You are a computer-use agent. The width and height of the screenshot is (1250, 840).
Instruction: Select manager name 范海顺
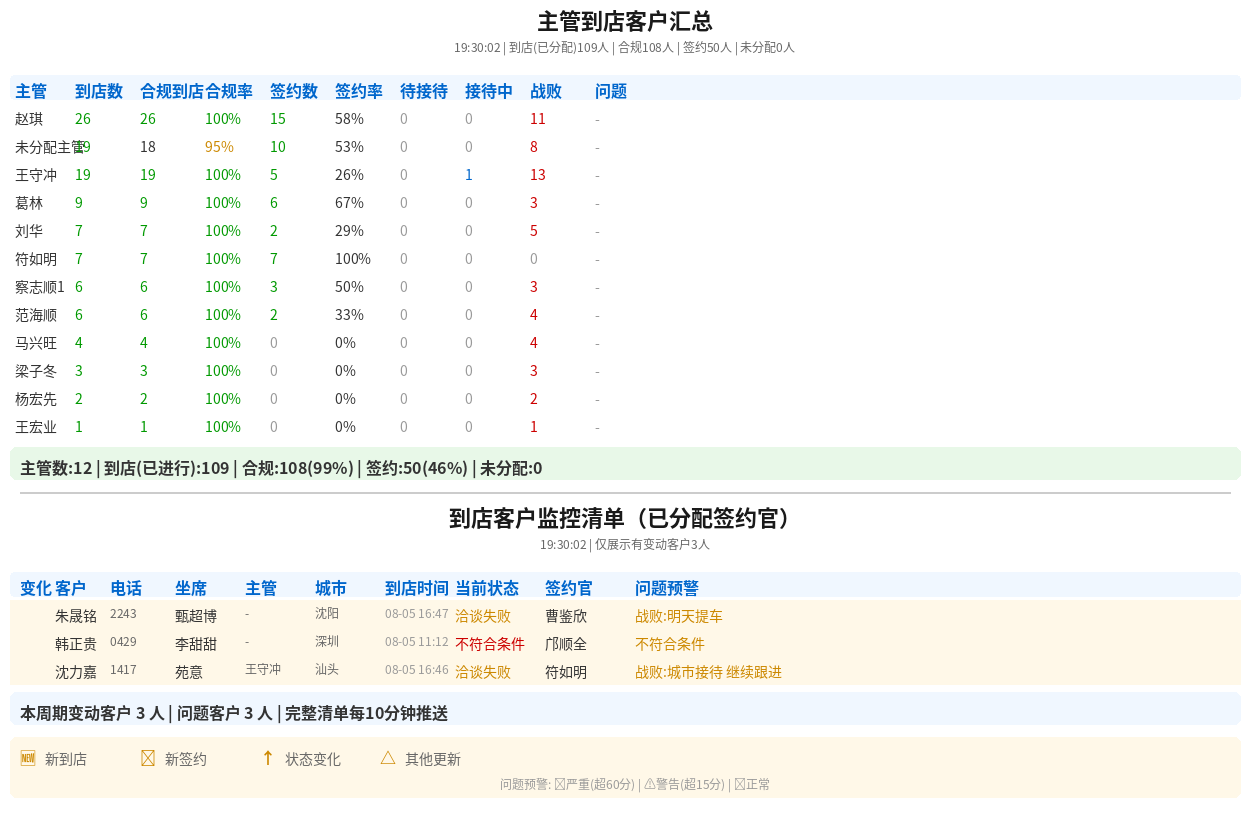point(36,315)
